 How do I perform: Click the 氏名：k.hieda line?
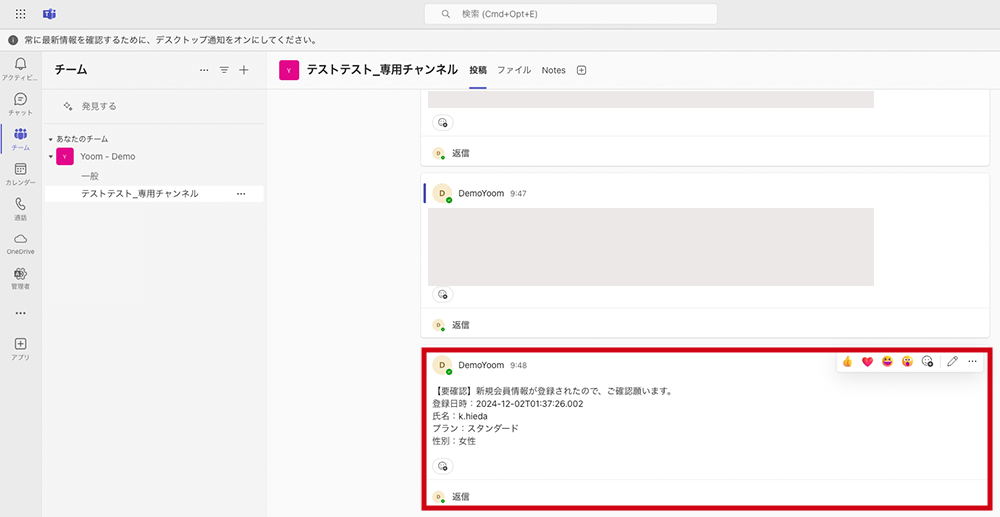pyautogui.click(x=460, y=416)
